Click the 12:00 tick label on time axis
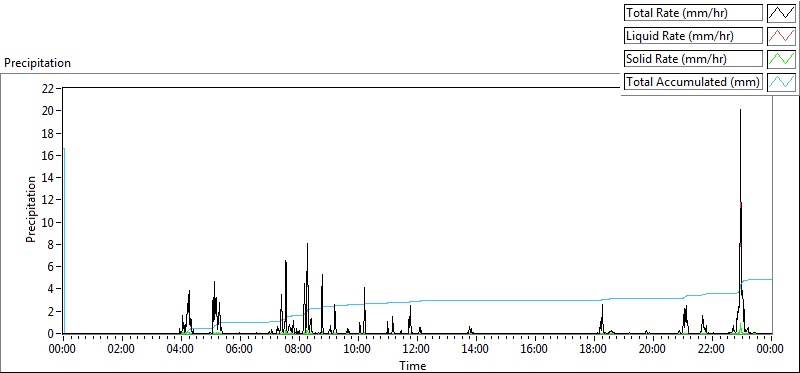800x373 pixels. pyautogui.click(x=417, y=349)
